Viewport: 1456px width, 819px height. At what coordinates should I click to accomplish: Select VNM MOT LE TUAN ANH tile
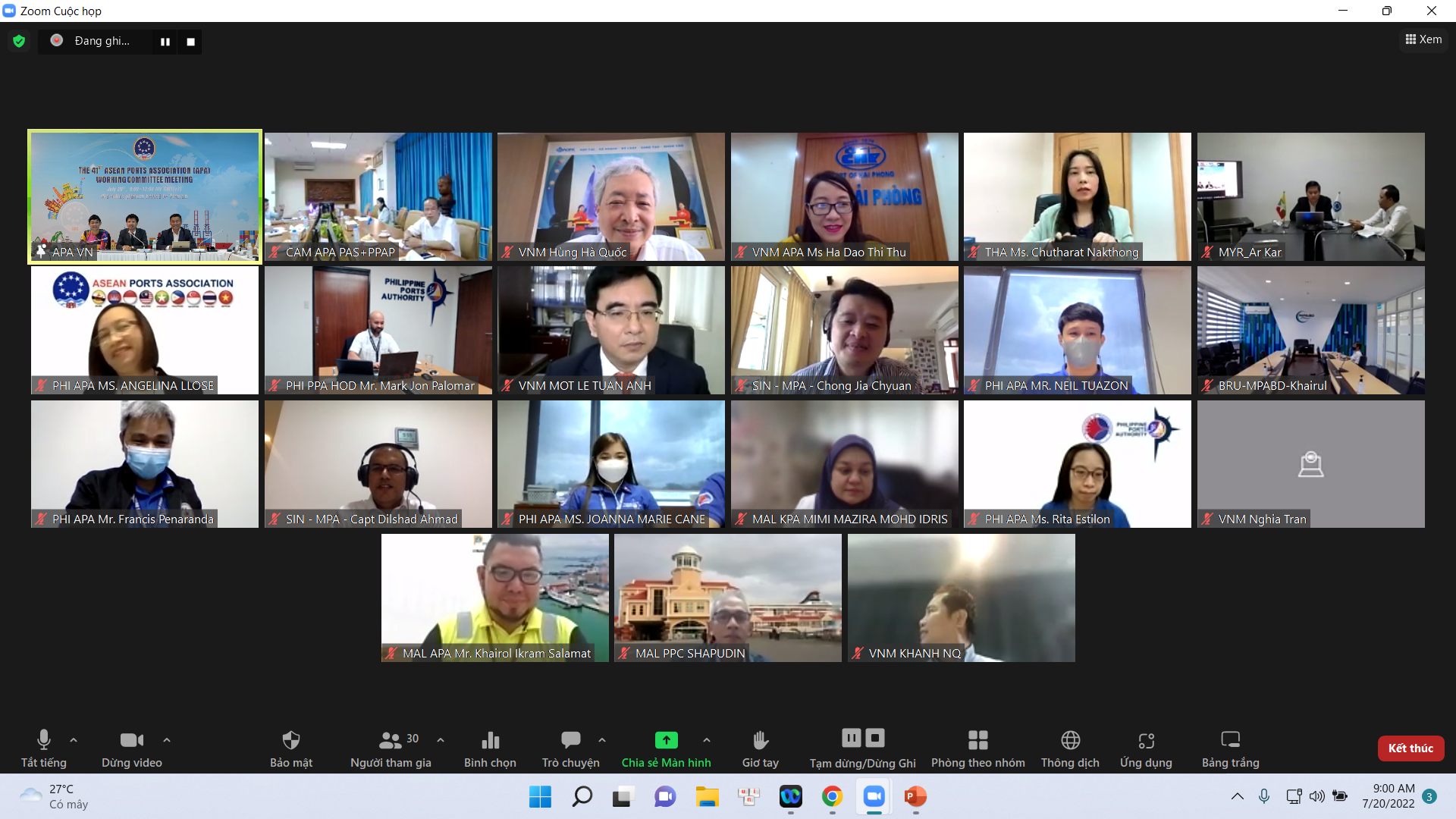(x=611, y=330)
